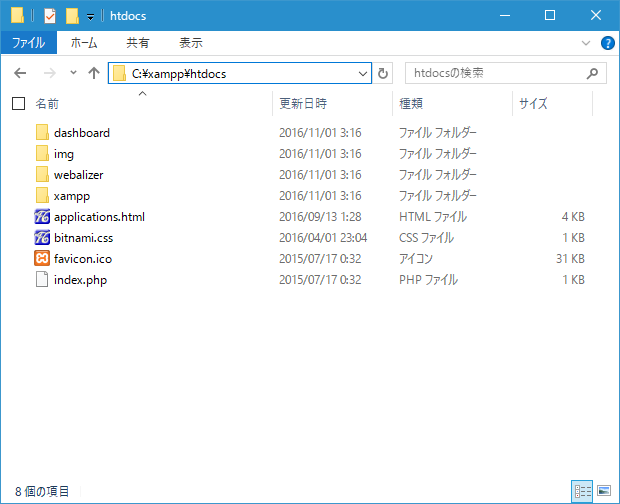Open the ホーム ribbon tab
The image size is (620, 504).
pyautogui.click(x=84, y=42)
